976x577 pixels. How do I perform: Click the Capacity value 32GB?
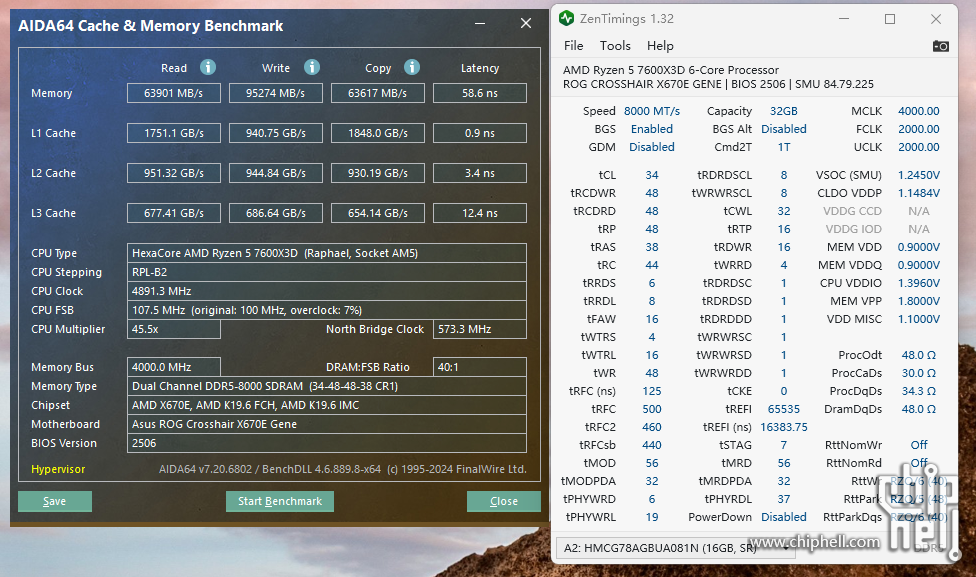click(784, 111)
